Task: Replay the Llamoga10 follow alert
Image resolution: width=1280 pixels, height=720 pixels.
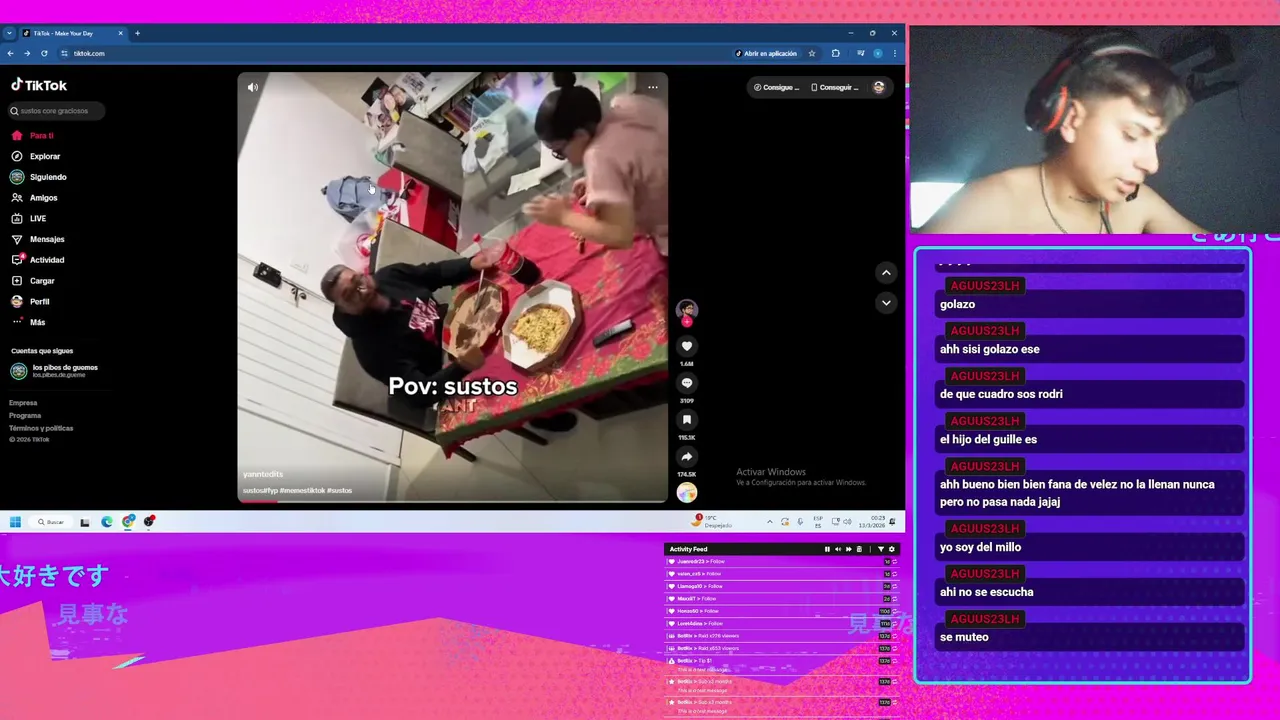Action: point(894,586)
